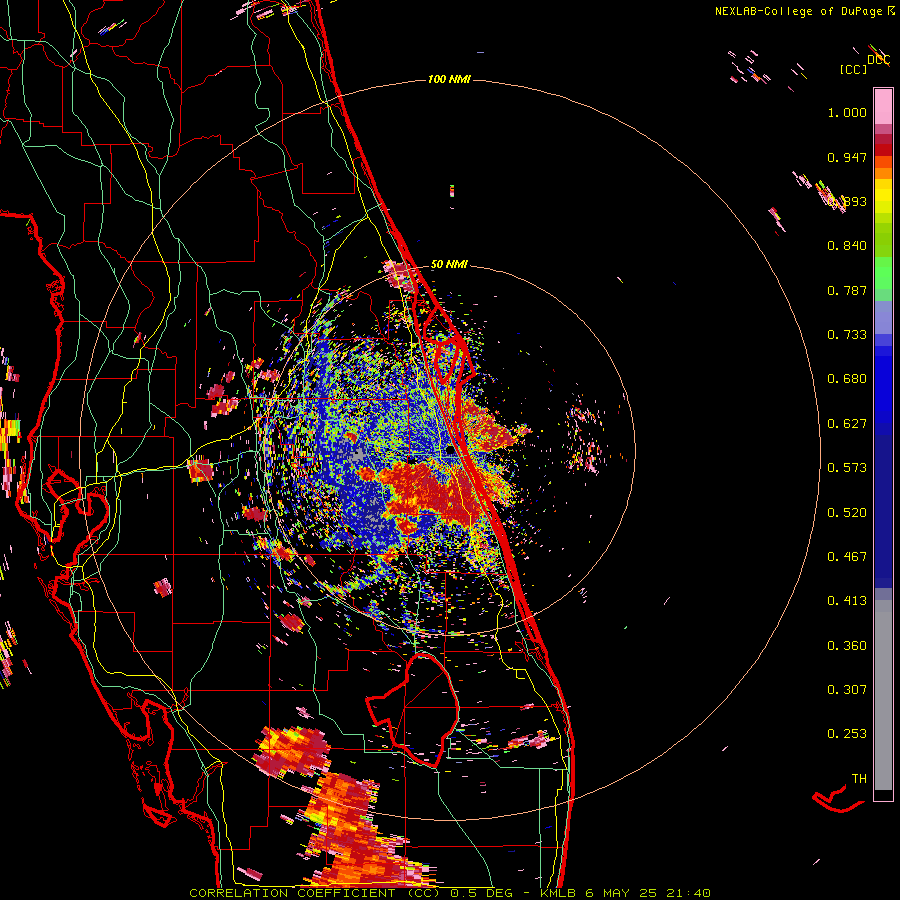This screenshot has width=900, height=900.
Task: Click the 0.413 scale value
Action: pyautogui.click(x=847, y=601)
